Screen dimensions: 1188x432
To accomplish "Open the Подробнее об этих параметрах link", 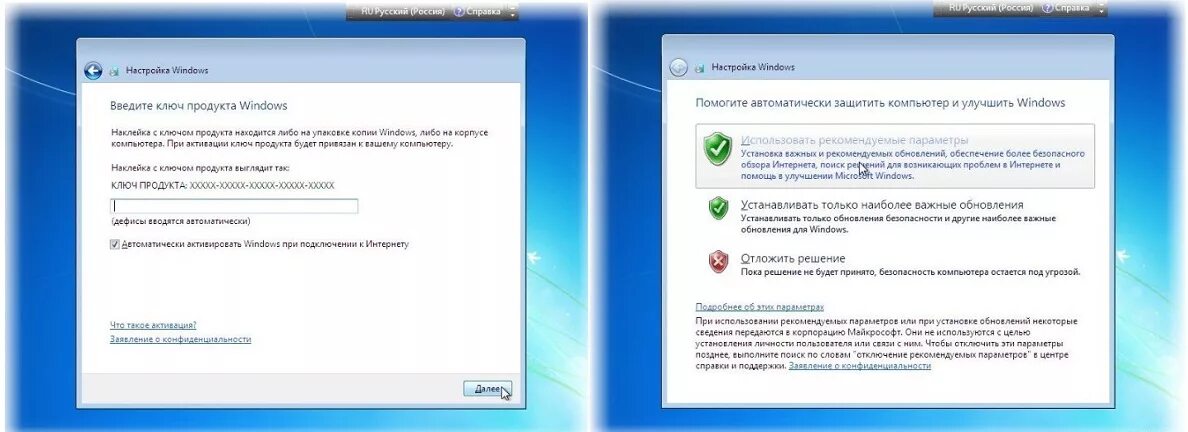I will (x=759, y=307).
